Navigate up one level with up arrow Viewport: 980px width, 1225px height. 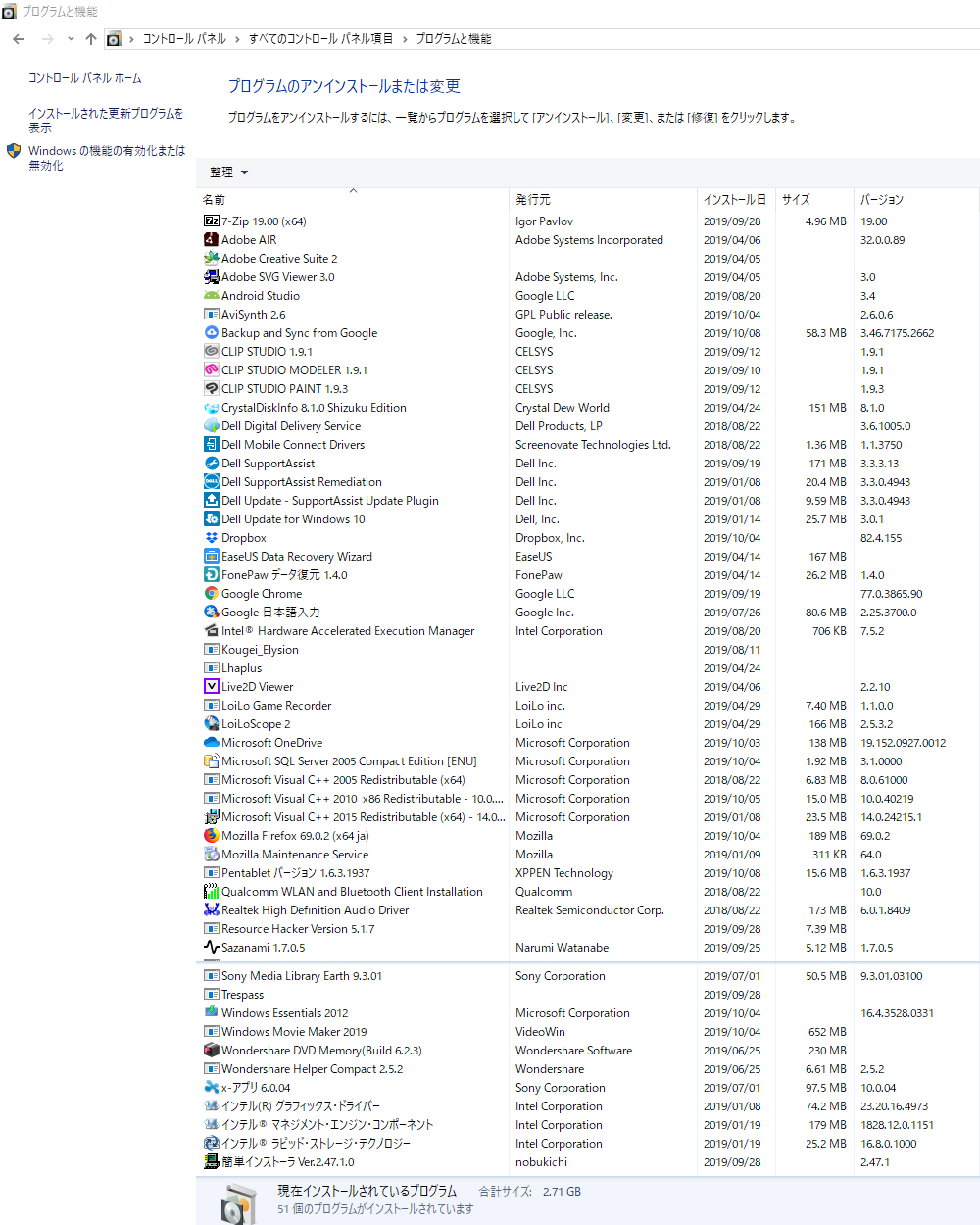pos(91,39)
